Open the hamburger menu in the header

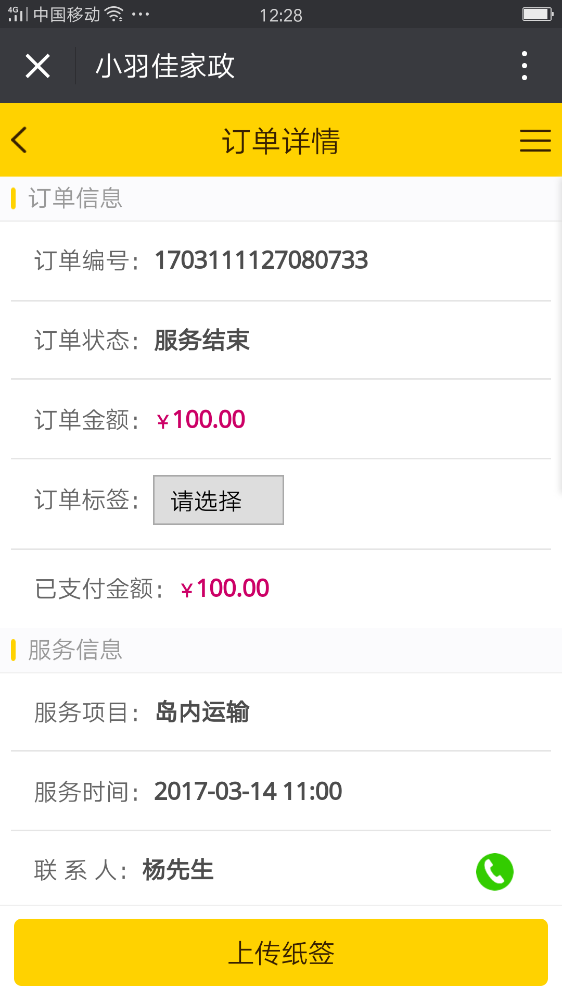tap(535, 140)
